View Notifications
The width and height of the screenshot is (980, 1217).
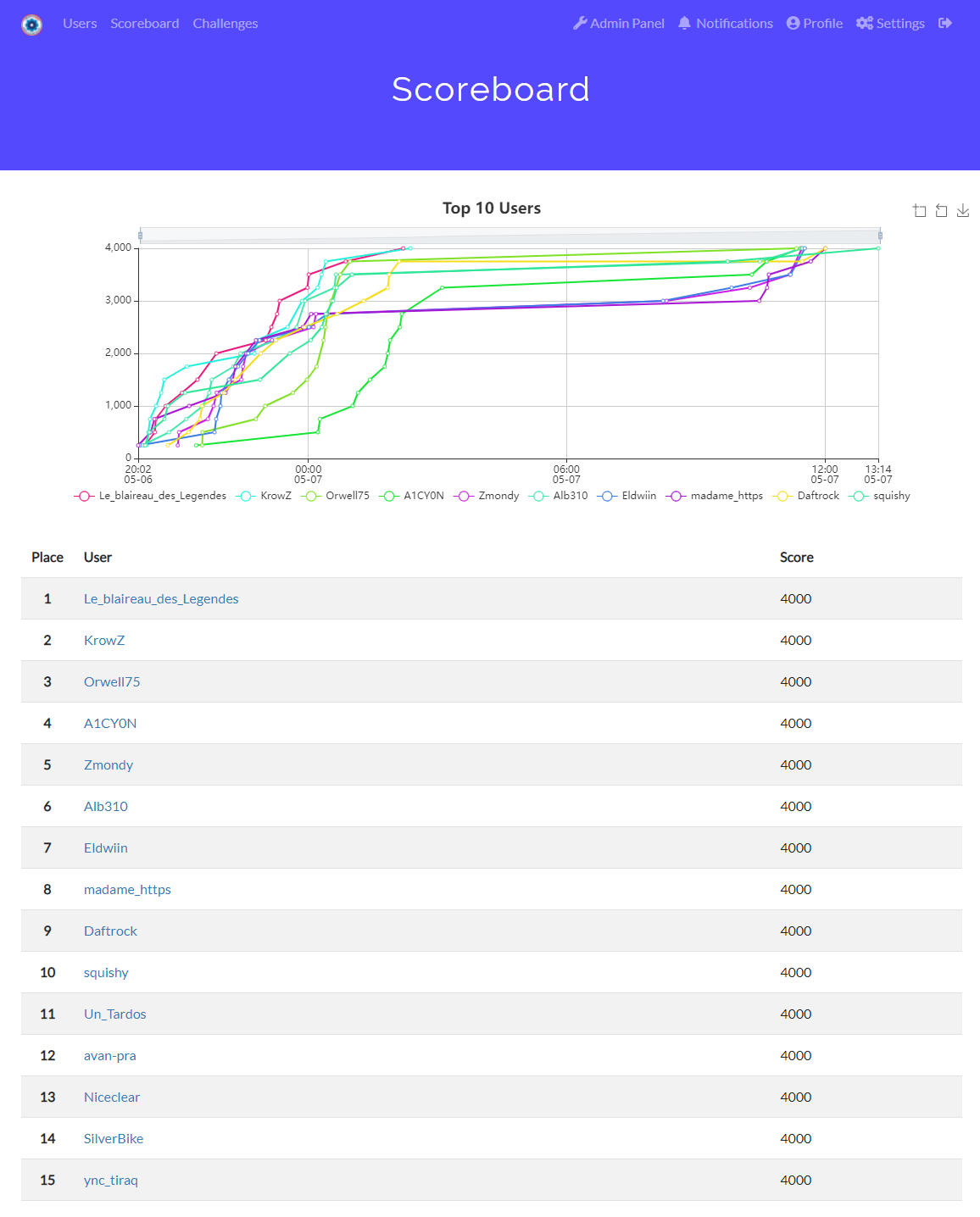726,24
